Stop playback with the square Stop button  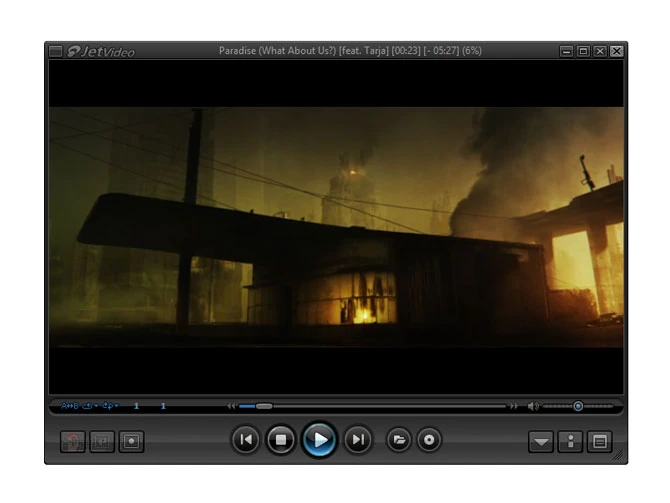click(281, 440)
